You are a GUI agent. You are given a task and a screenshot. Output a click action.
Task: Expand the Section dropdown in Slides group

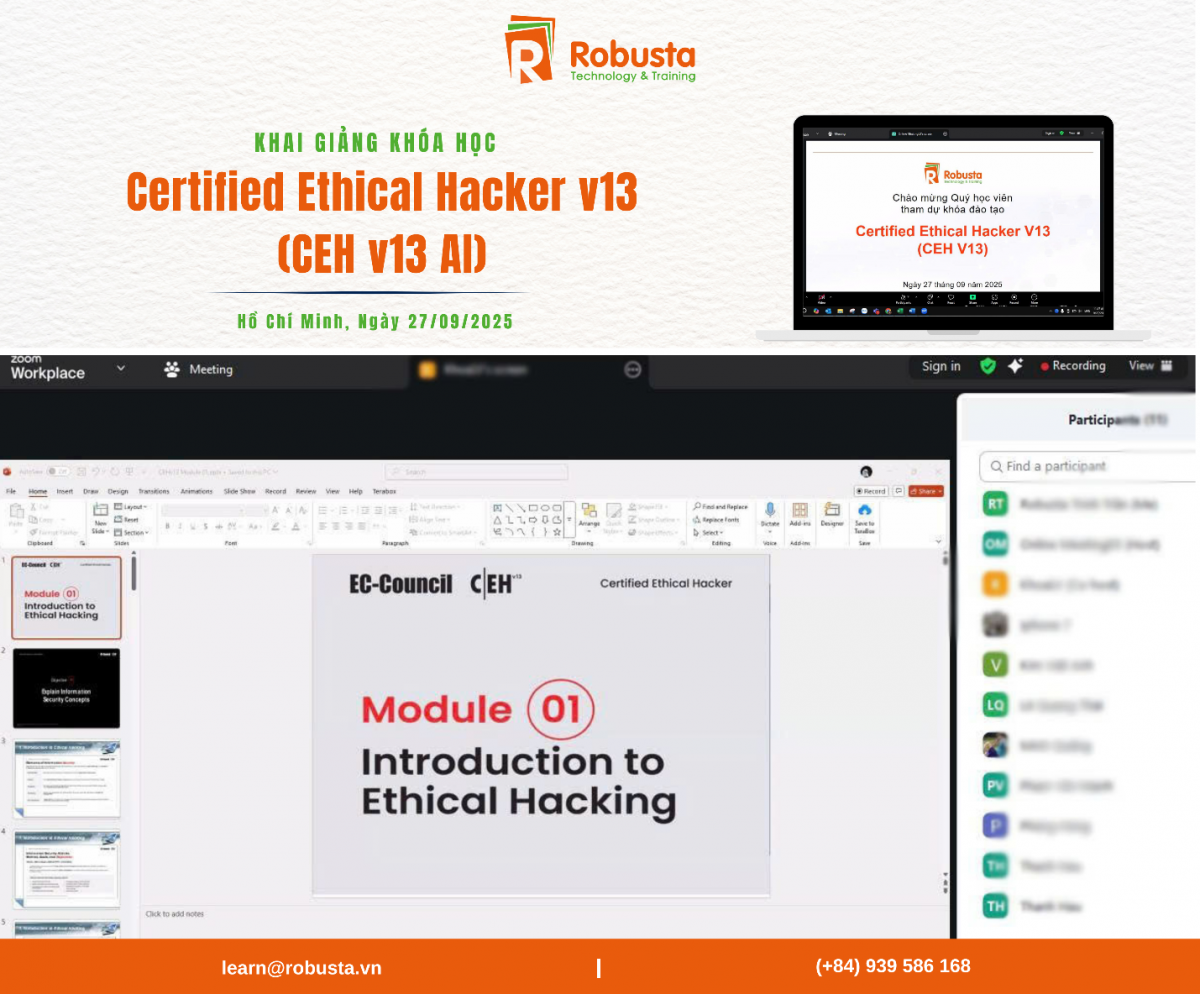pos(131,532)
